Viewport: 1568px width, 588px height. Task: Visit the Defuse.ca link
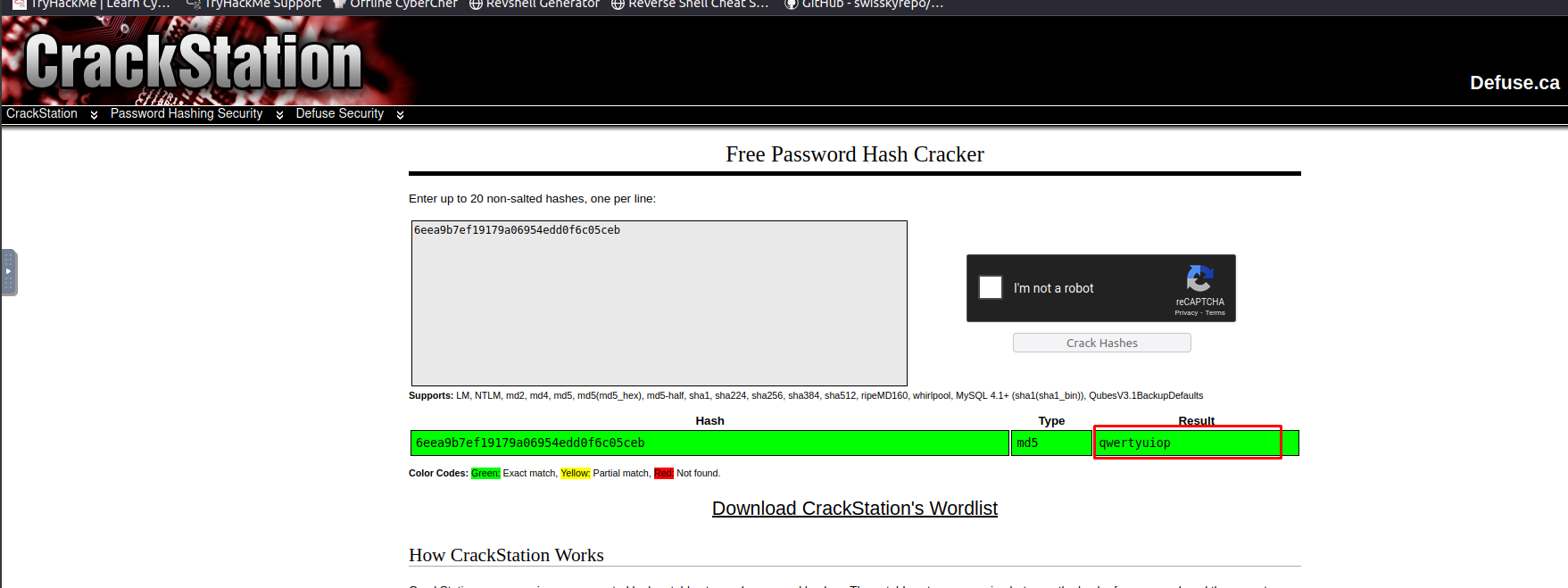(x=1514, y=83)
